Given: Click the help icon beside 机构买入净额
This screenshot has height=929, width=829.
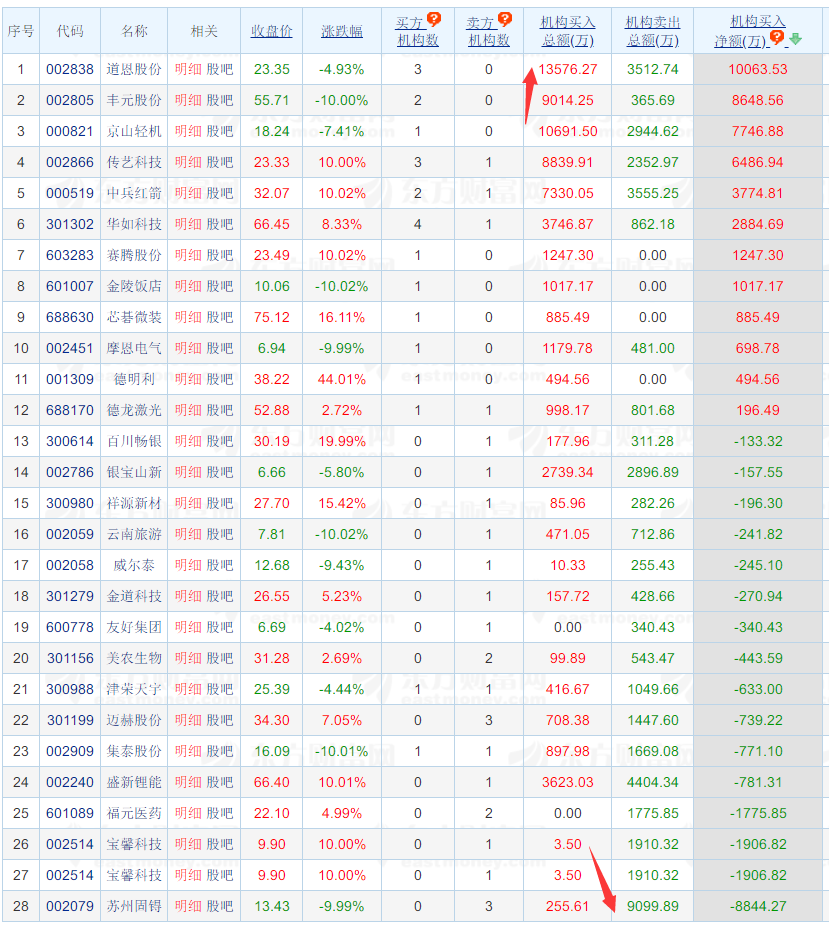Looking at the screenshot, I should (x=777, y=38).
